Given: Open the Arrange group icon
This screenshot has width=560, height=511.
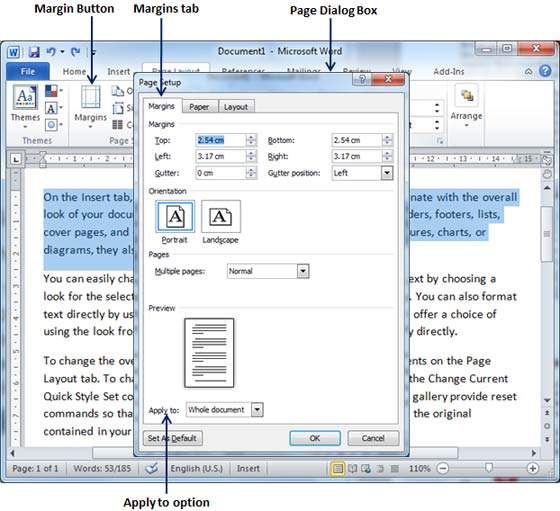Looking at the screenshot, I should (466, 96).
